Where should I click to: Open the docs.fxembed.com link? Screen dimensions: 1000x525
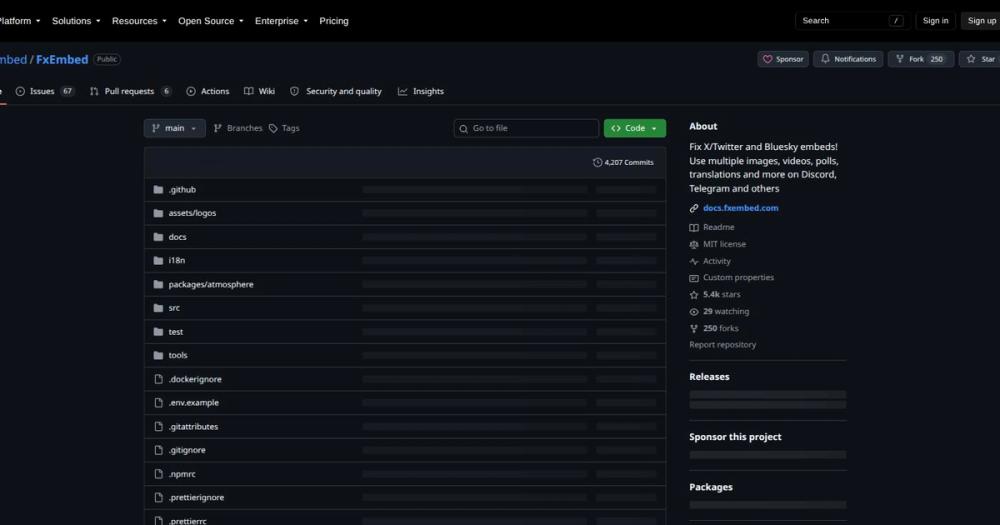pos(740,208)
